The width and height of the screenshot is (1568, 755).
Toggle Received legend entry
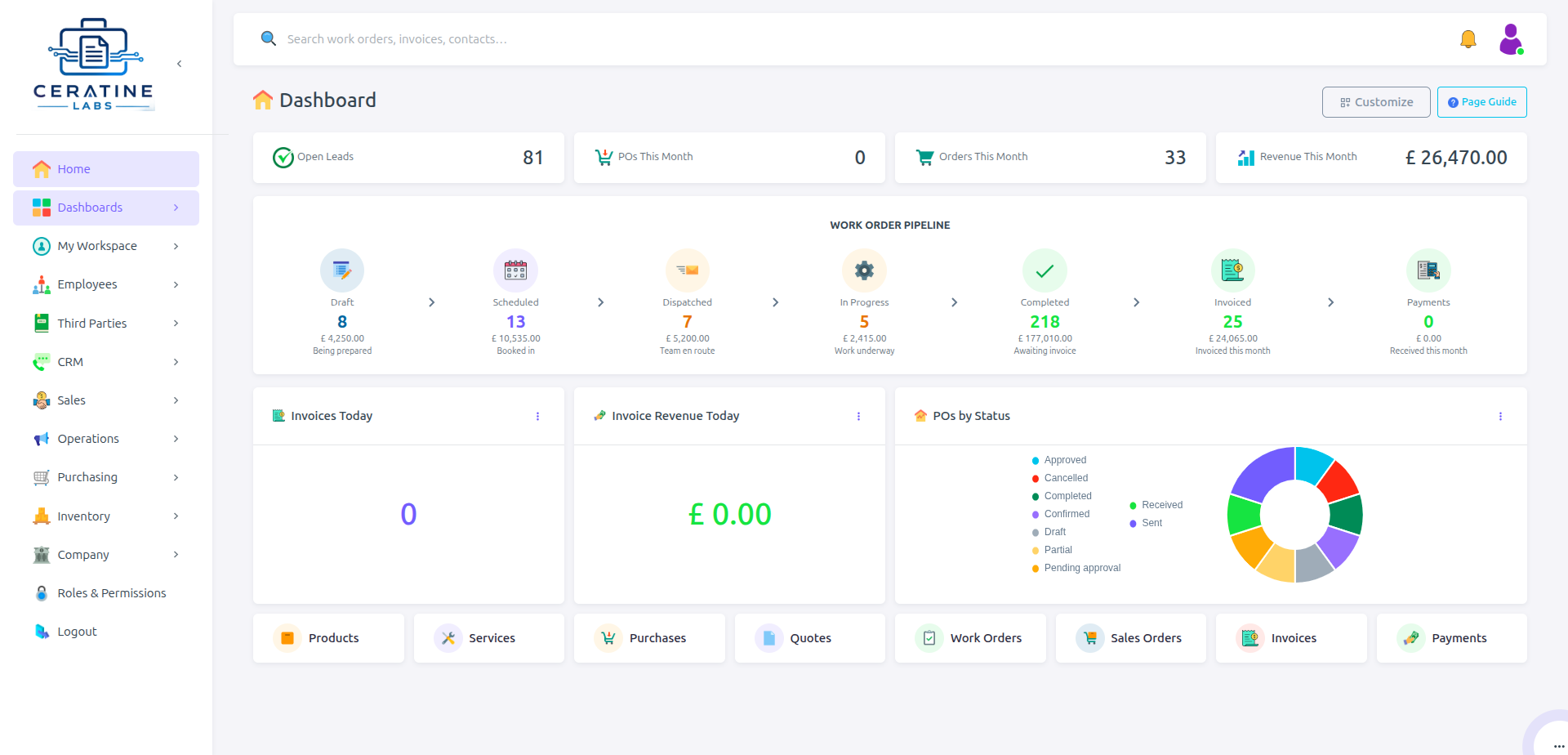1156,506
